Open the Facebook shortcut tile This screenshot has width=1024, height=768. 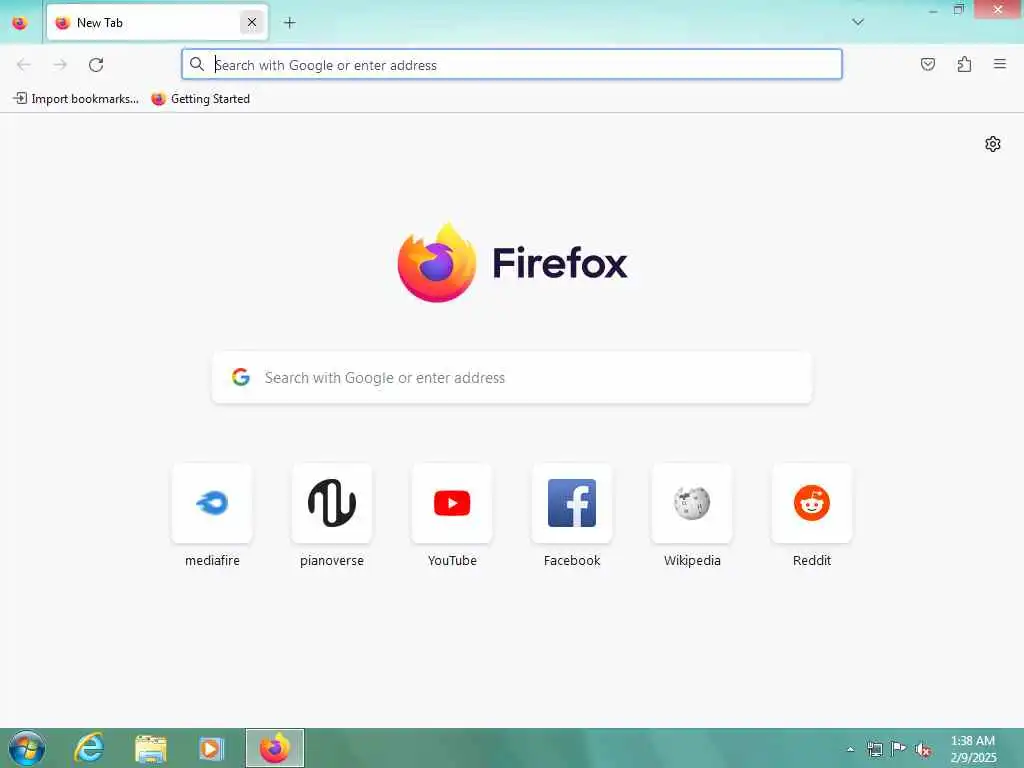point(572,503)
